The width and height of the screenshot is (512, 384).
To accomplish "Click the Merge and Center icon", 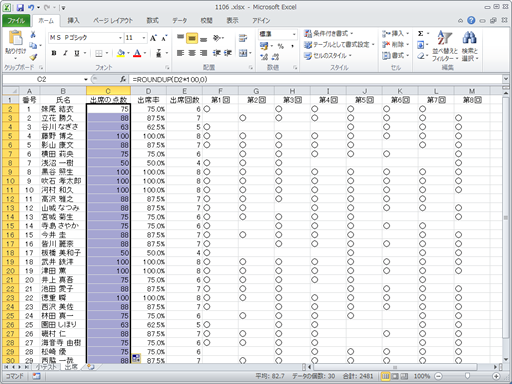I will (x=243, y=53).
